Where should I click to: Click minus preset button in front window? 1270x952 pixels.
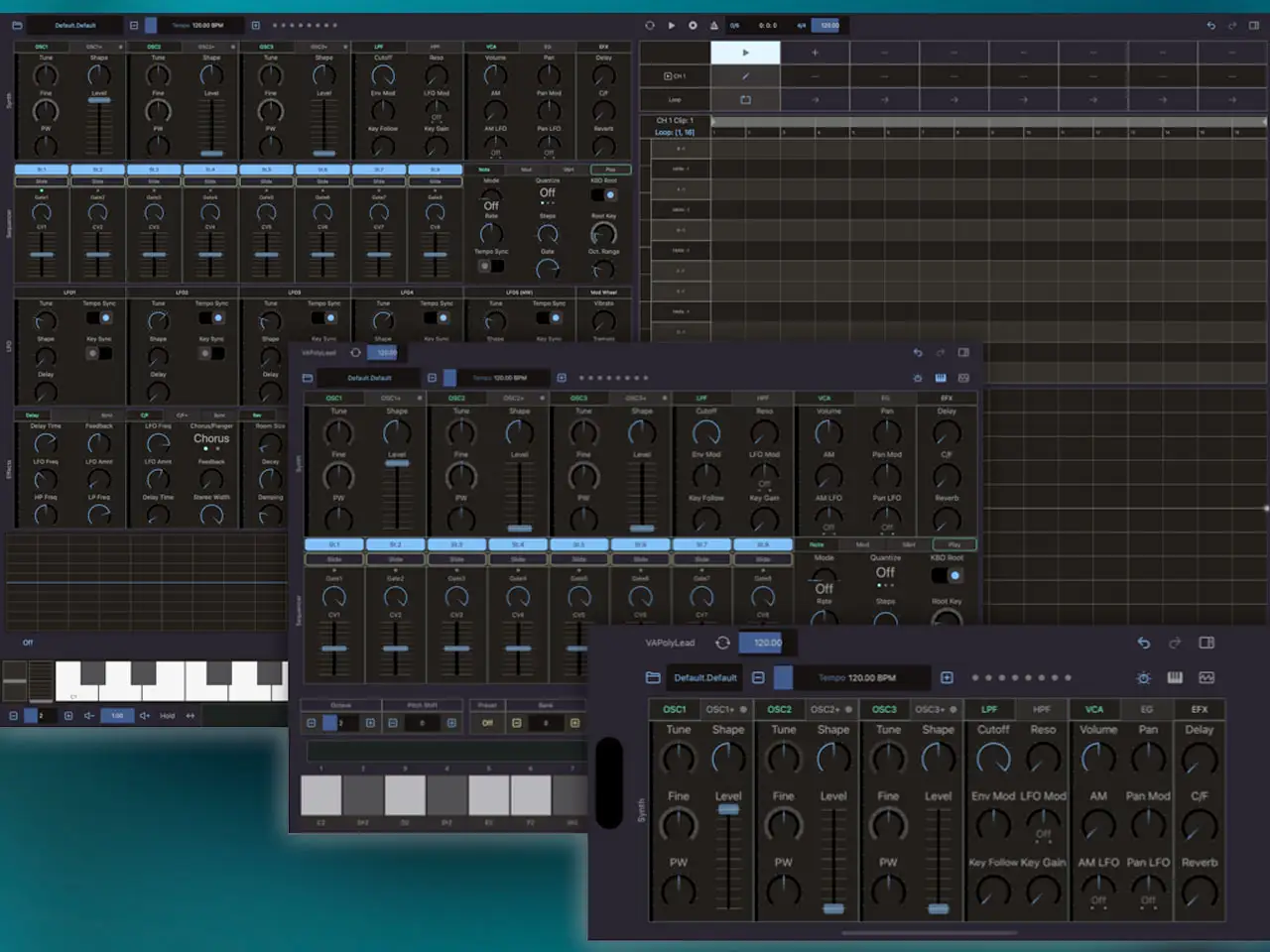click(x=758, y=677)
